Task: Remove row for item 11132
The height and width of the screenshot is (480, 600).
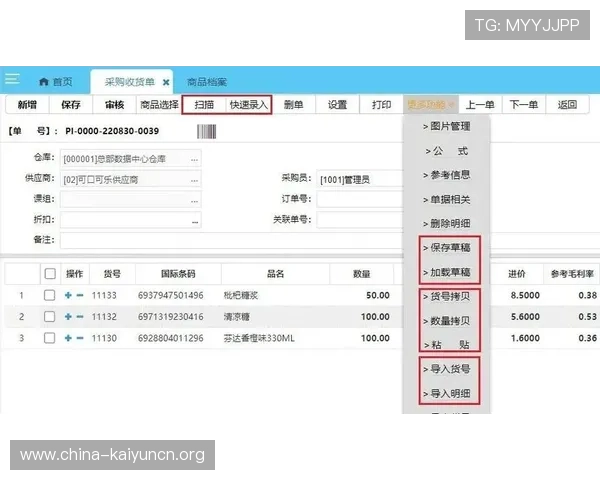Action: click(80, 317)
